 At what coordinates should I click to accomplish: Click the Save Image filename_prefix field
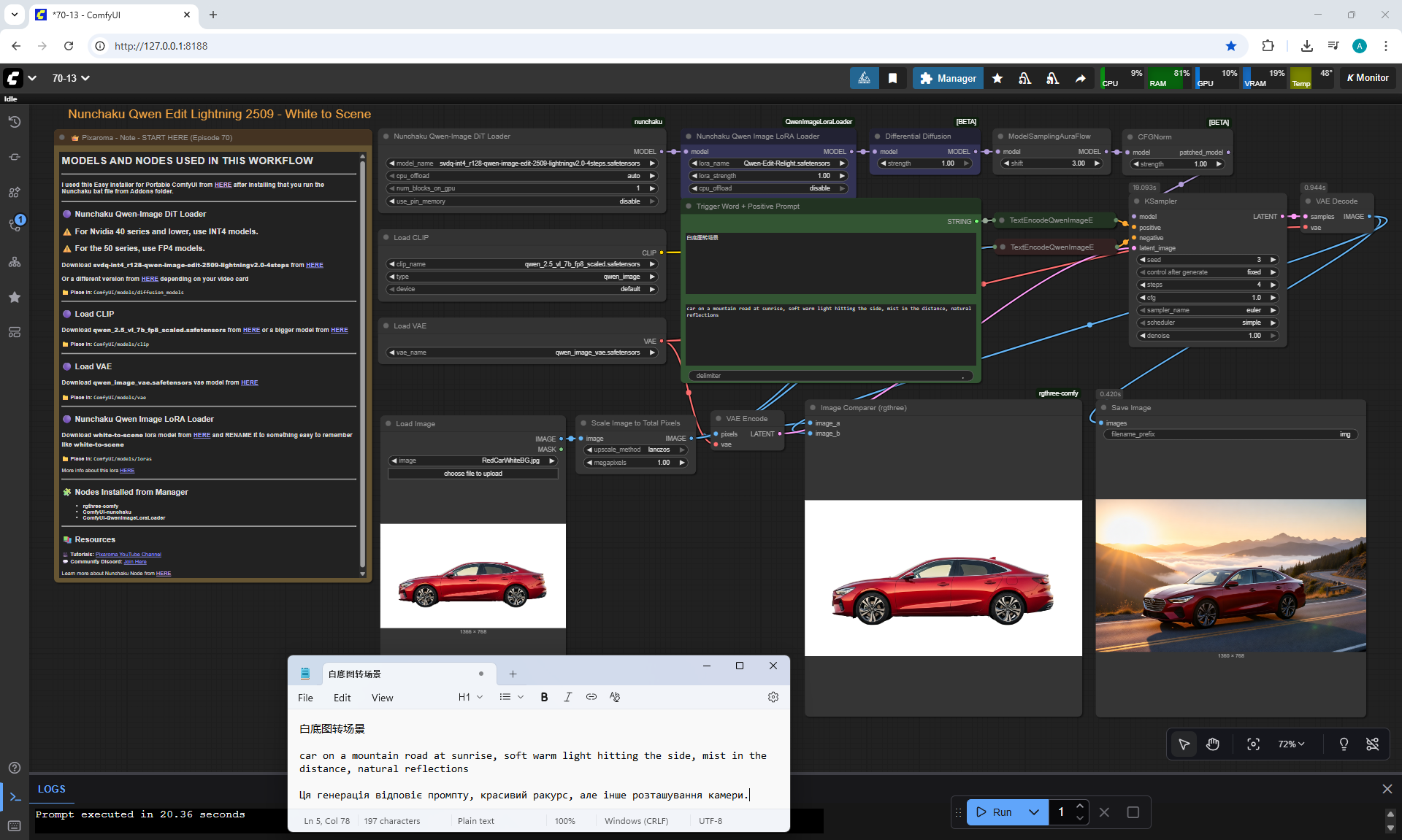point(1229,434)
